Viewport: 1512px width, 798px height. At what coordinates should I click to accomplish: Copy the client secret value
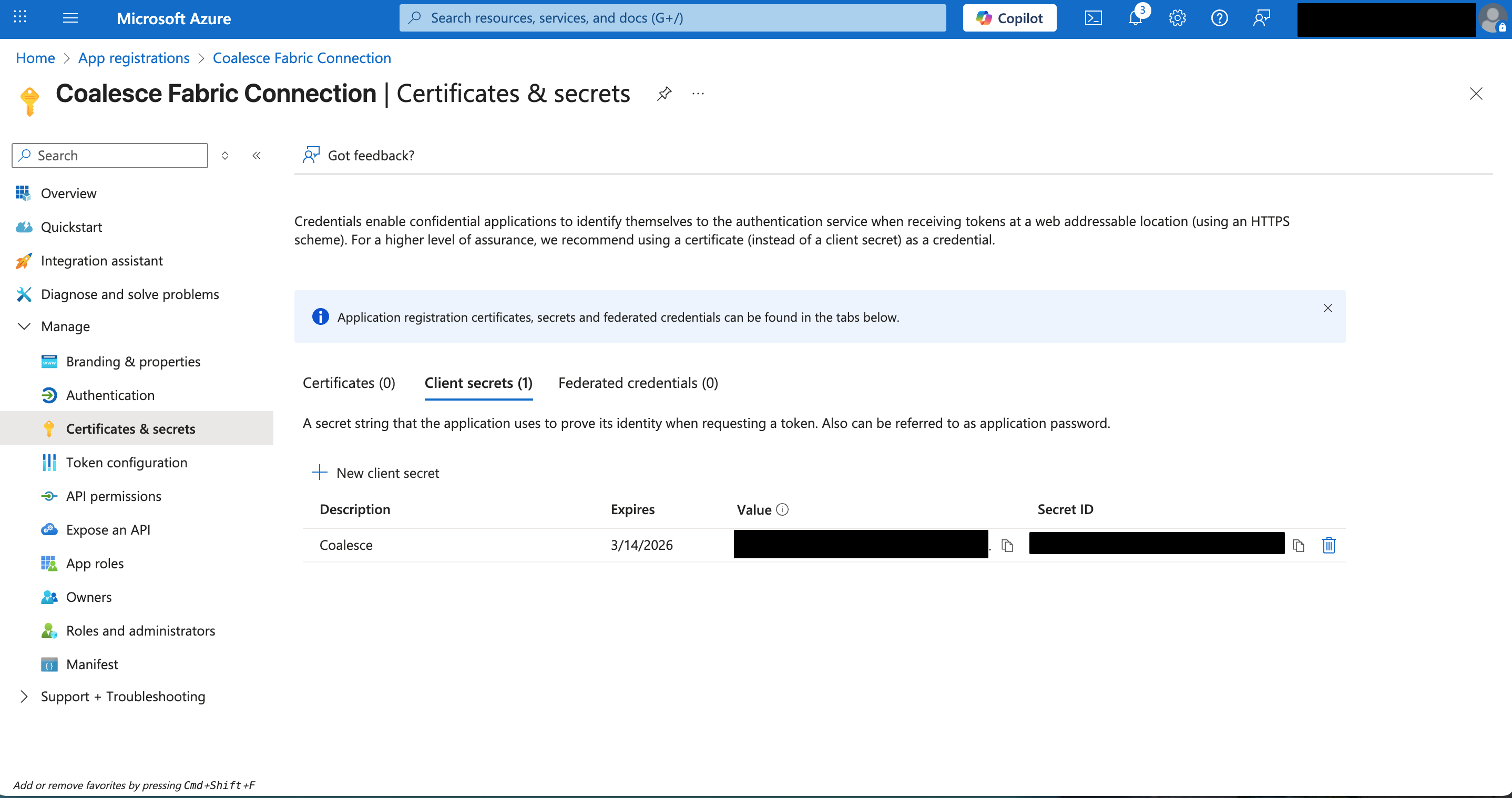click(1007, 546)
